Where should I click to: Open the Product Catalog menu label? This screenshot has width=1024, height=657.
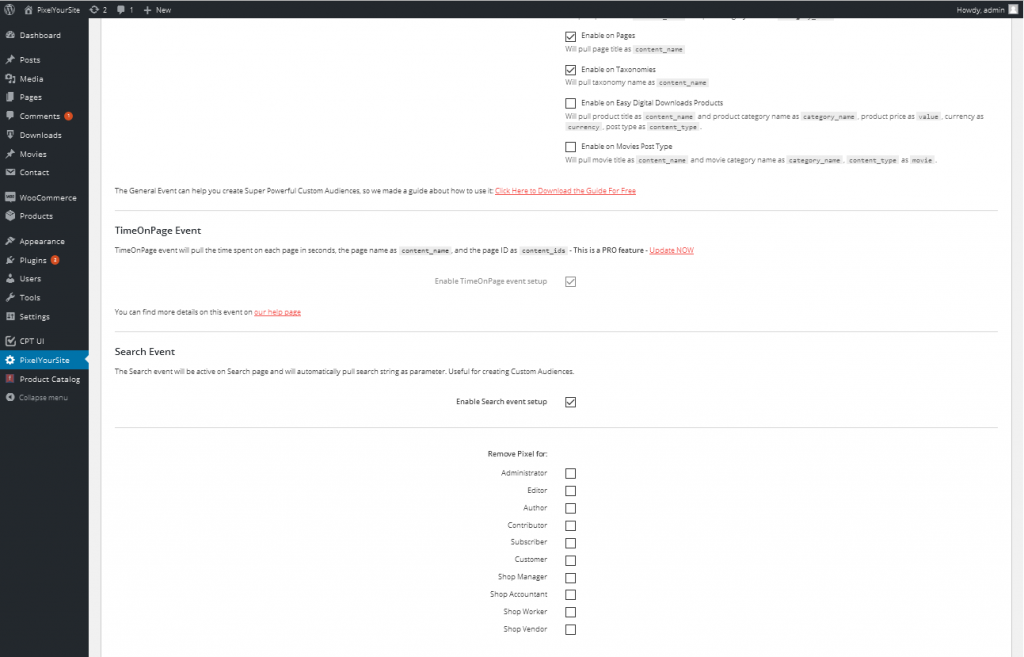(x=50, y=379)
